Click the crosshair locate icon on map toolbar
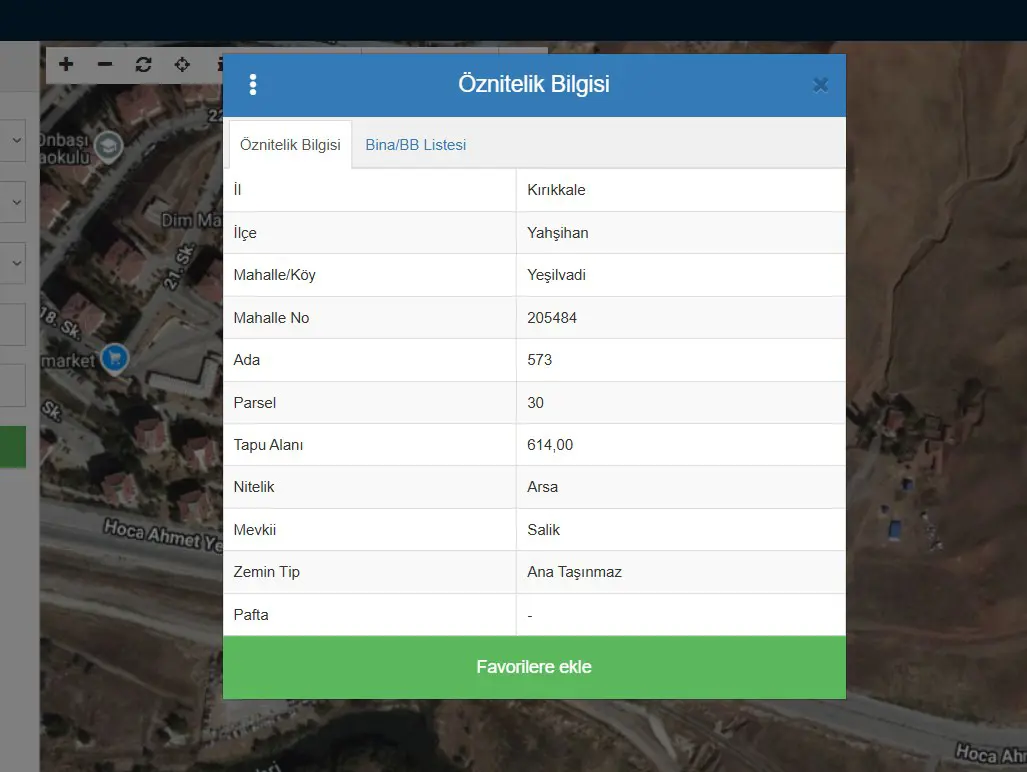The image size is (1027, 772). click(x=182, y=64)
